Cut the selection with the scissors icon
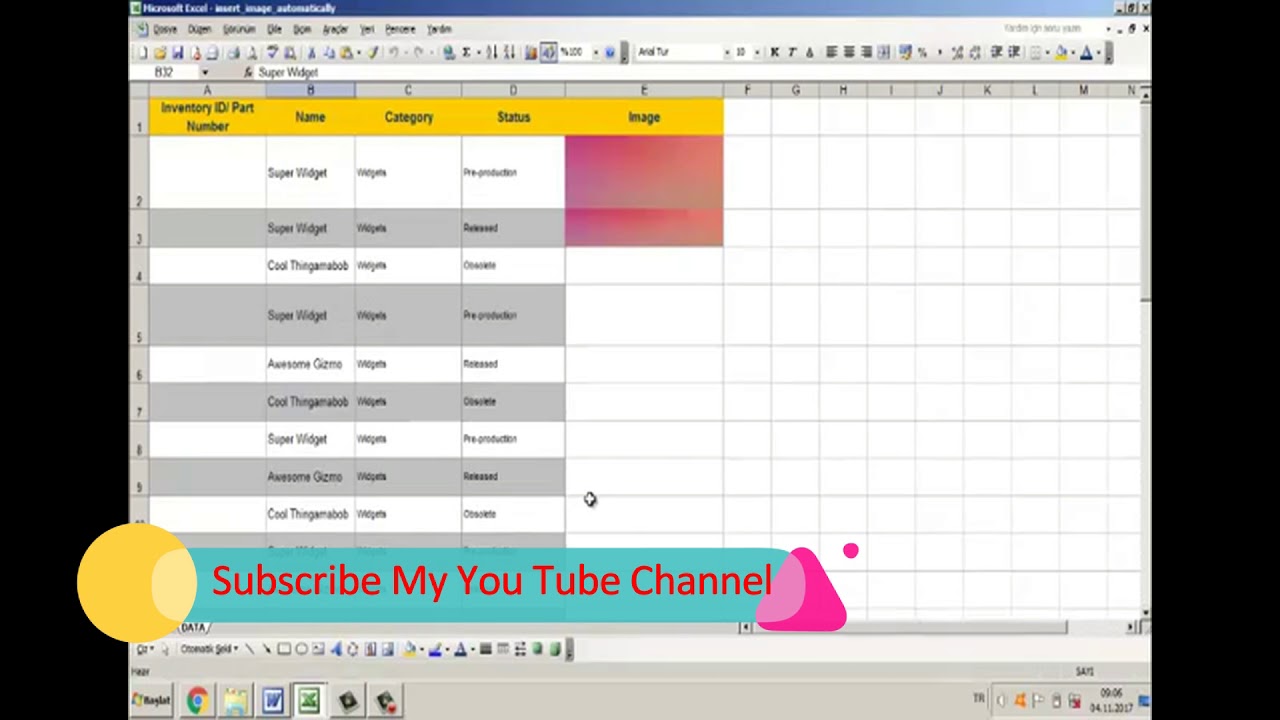This screenshot has height=720, width=1280. (311, 52)
